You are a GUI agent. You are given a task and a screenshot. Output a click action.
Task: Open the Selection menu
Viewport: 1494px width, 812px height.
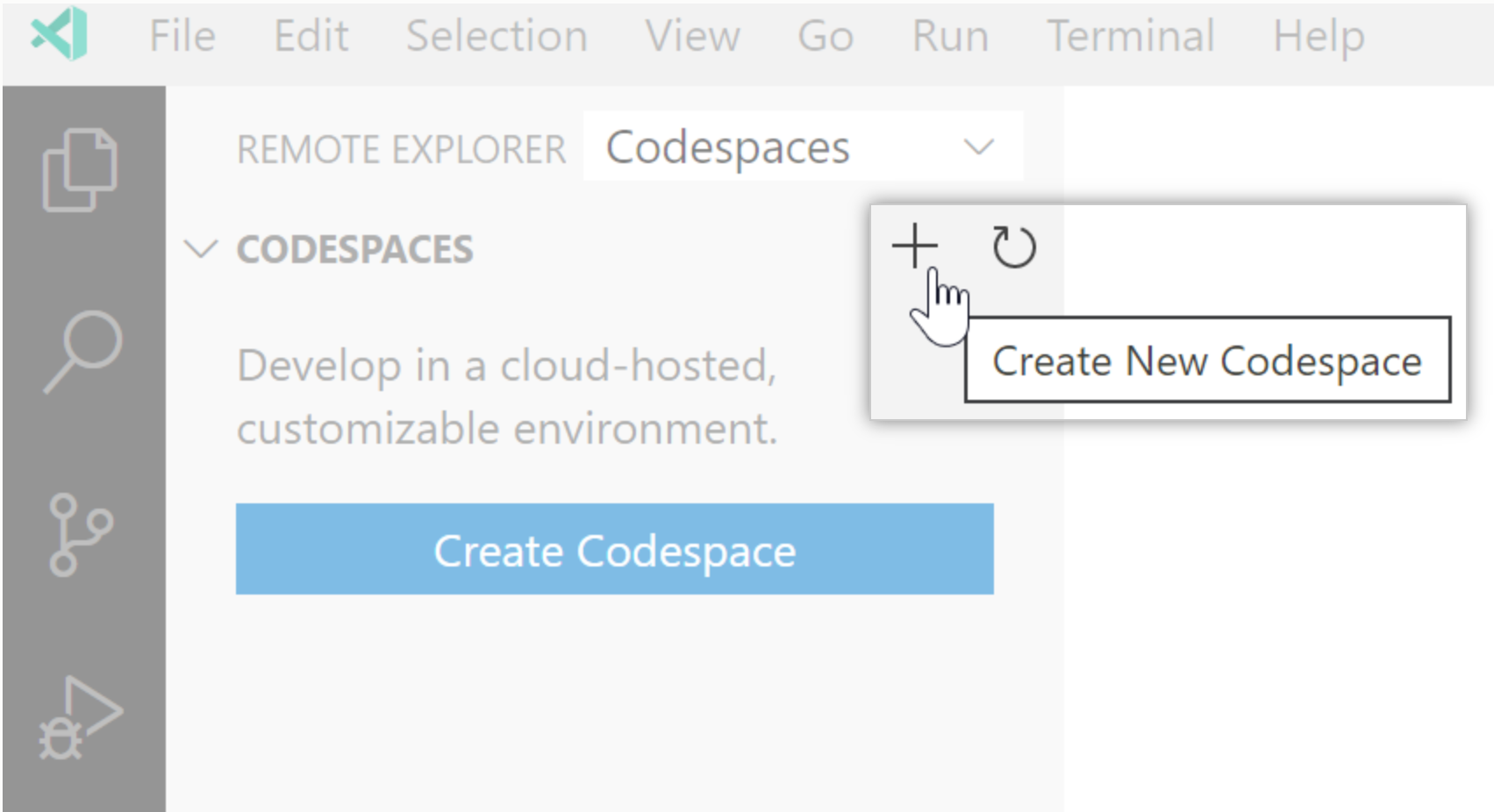pyautogui.click(x=497, y=37)
